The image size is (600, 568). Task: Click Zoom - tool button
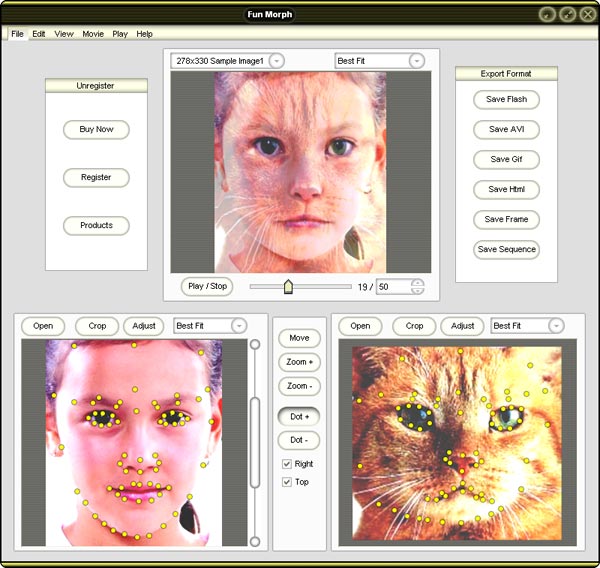299,386
